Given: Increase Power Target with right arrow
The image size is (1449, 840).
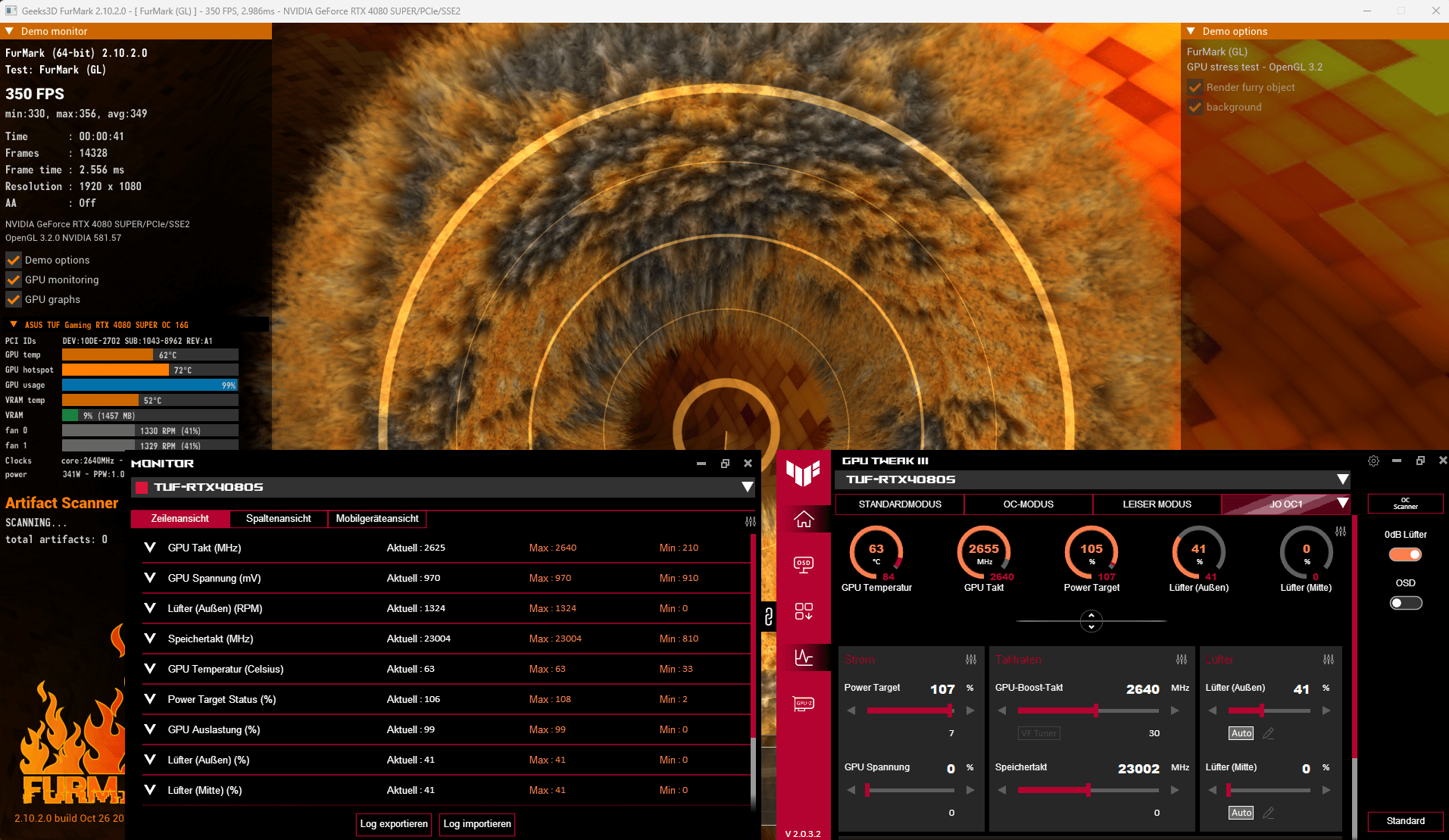Looking at the screenshot, I should coord(970,710).
